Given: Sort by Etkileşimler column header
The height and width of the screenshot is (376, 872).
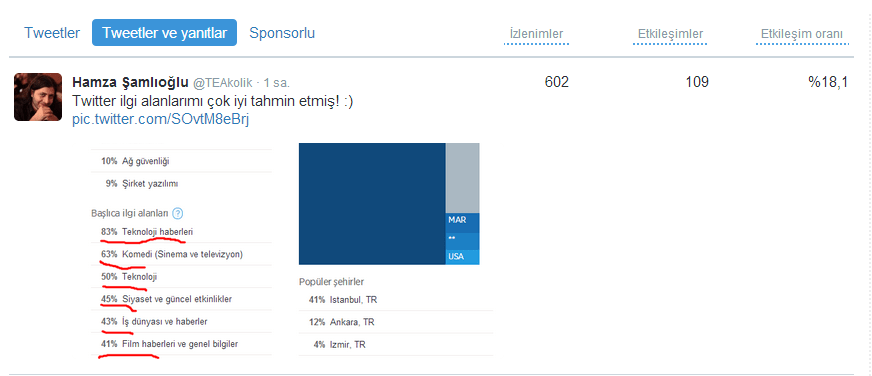Looking at the screenshot, I should click(671, 34).
